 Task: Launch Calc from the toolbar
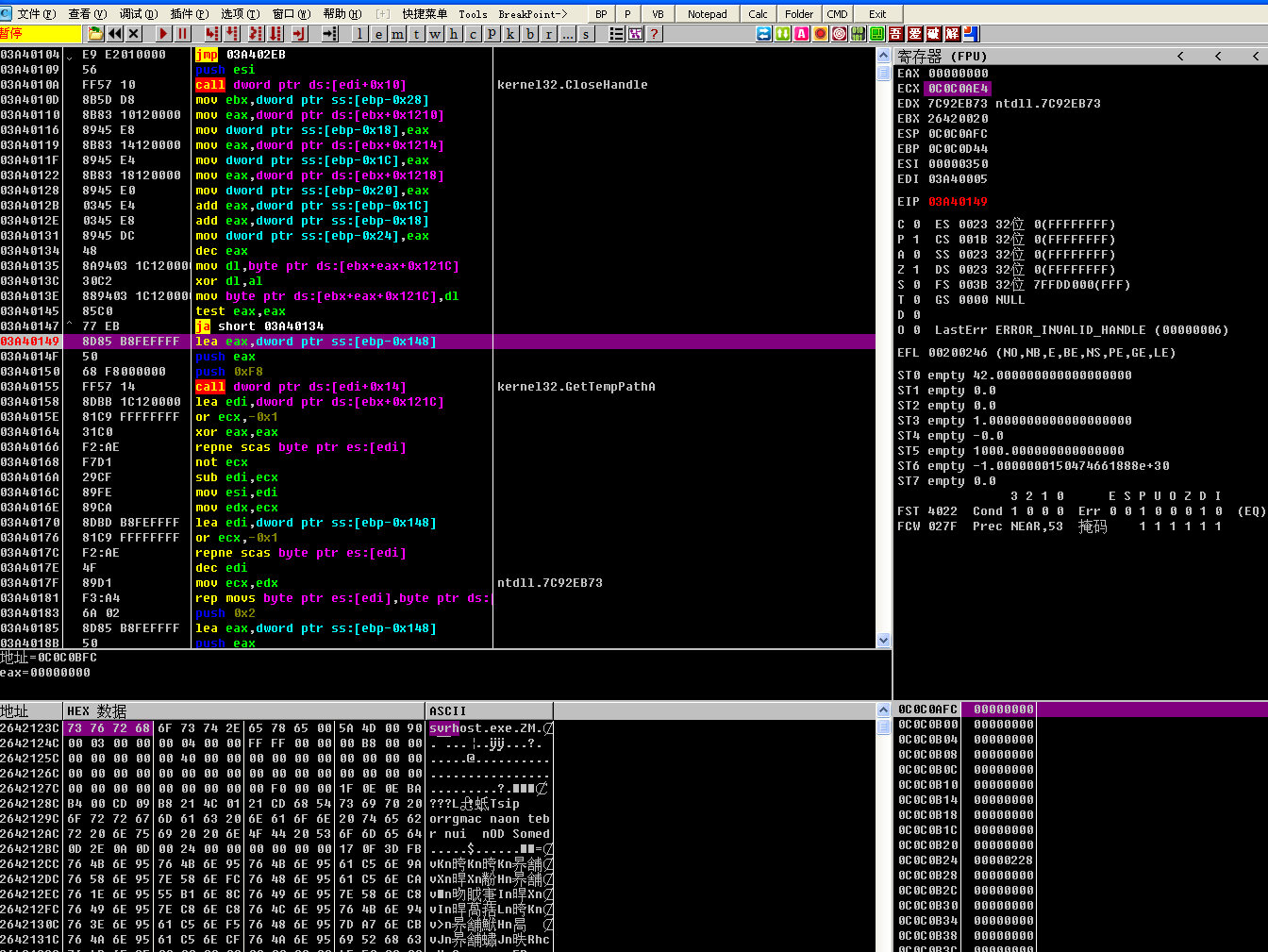[x=758, y=14]
